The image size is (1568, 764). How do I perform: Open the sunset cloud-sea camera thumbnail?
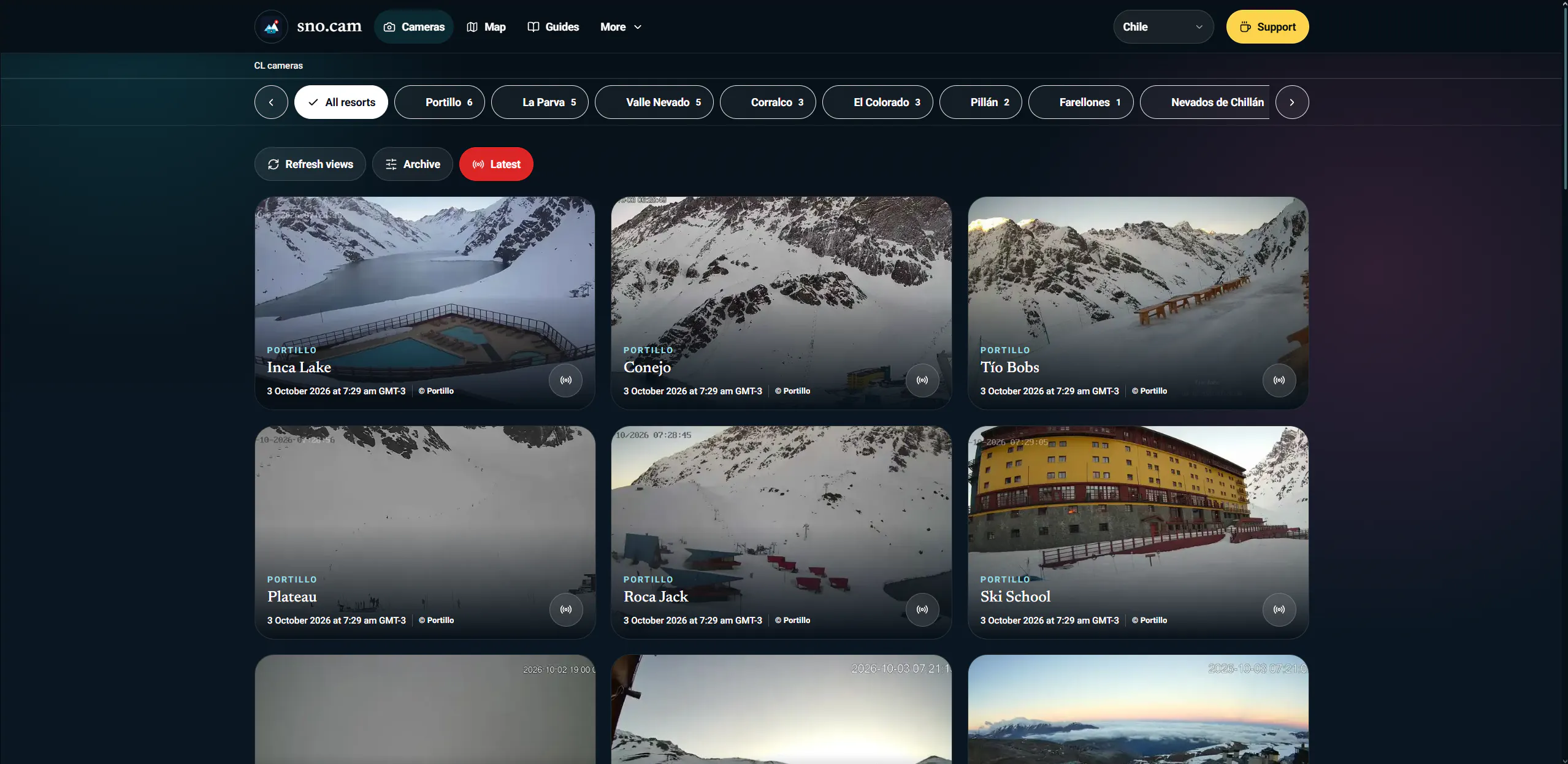(x=1138, y=709)
